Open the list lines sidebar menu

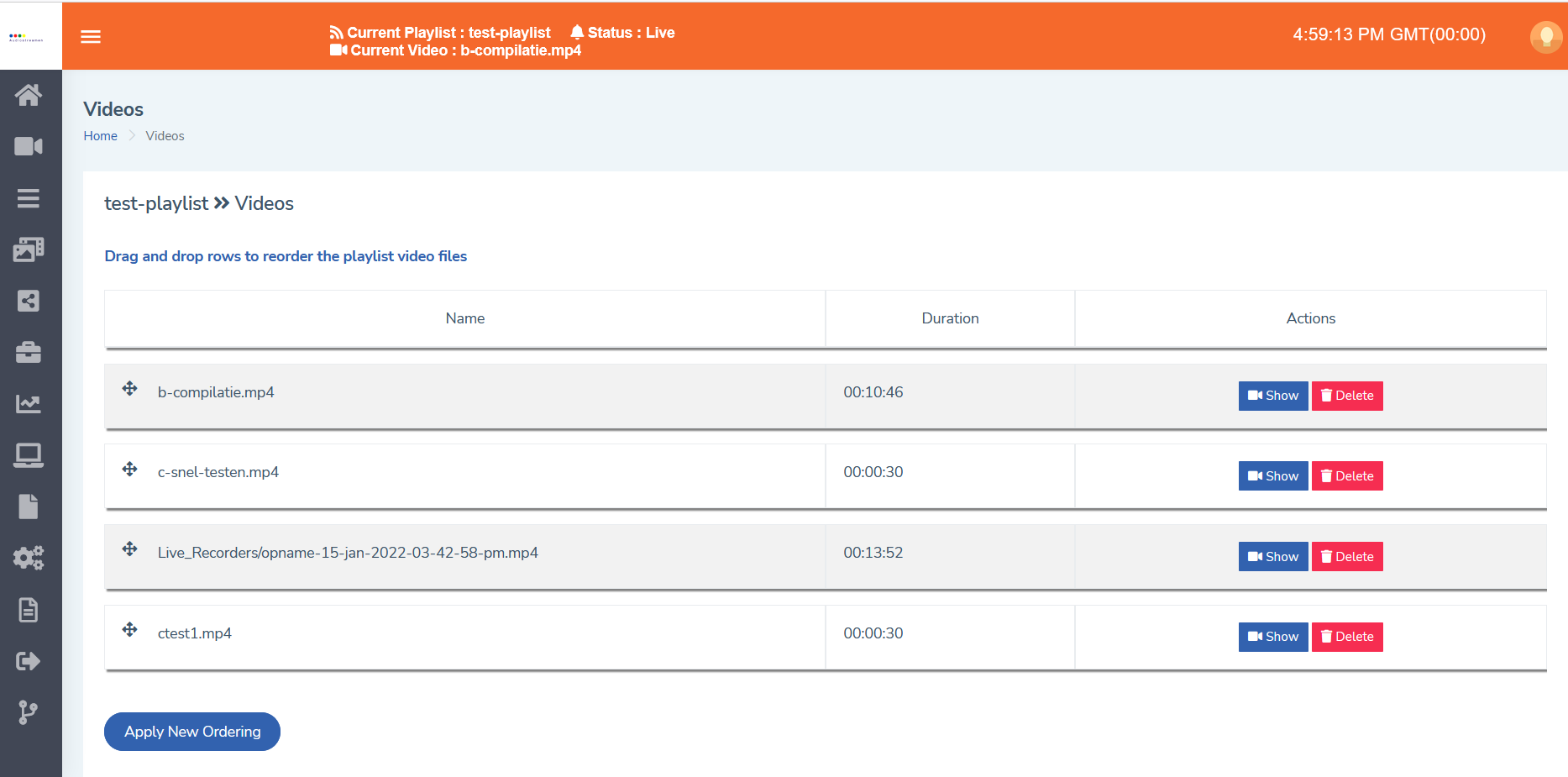29,198
